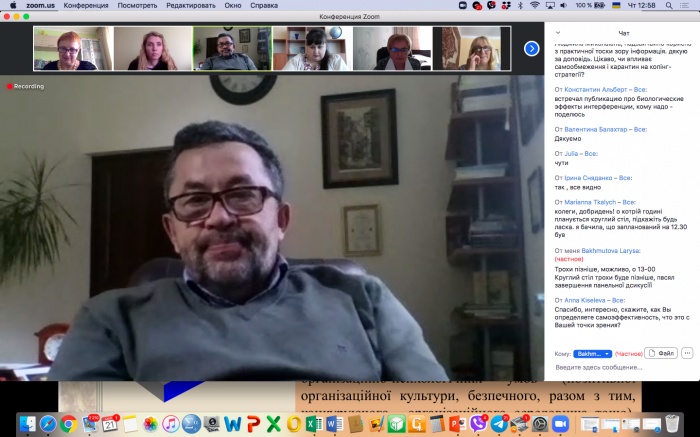Click the clock showing Чт 12:58
This screenshot has width=700, height=437.
(x=642, y=5)
